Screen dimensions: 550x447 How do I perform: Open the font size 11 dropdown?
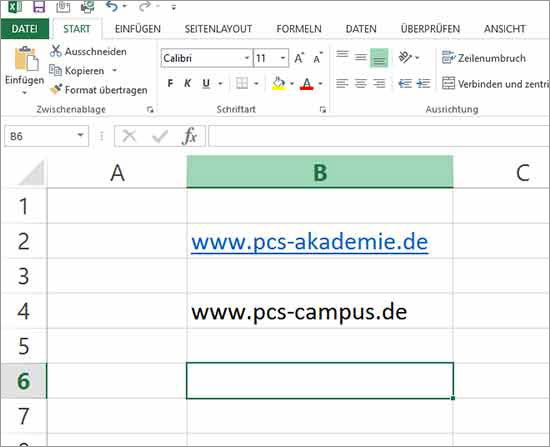point(283,58)
